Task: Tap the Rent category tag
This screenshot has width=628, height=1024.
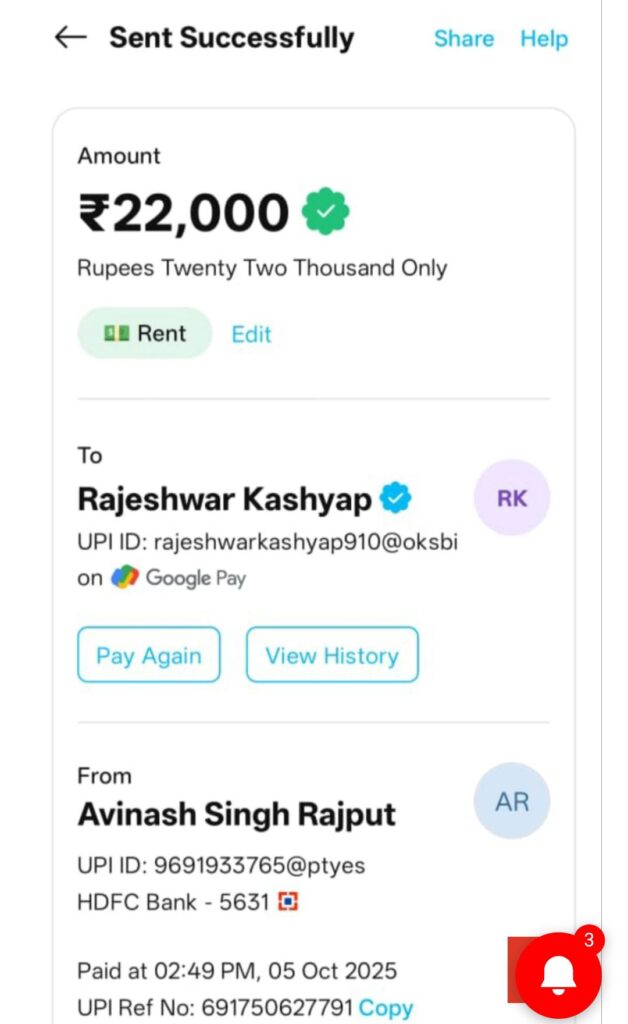Action: (145, 333)
